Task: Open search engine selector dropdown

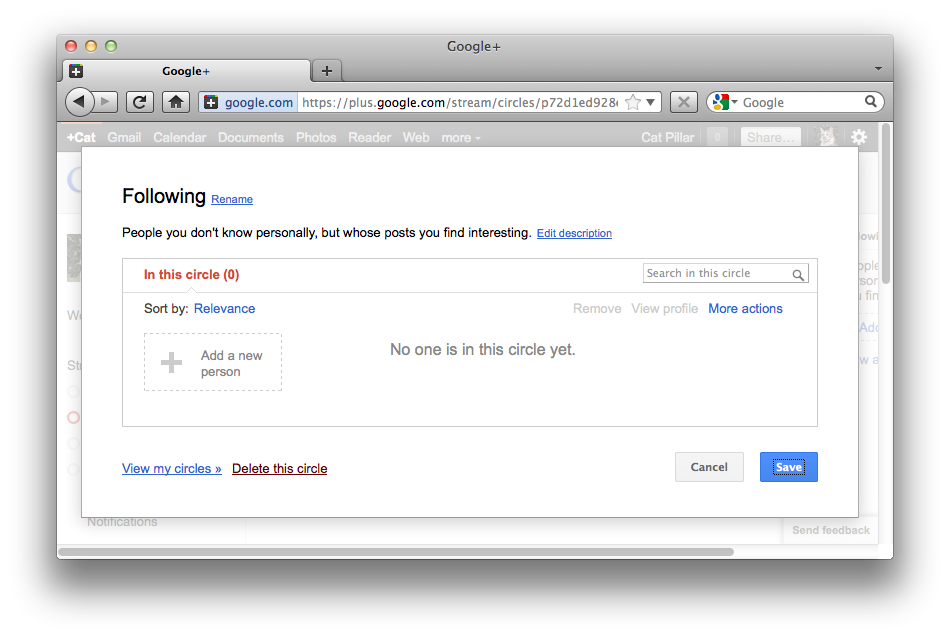Action: pos(725,102)
